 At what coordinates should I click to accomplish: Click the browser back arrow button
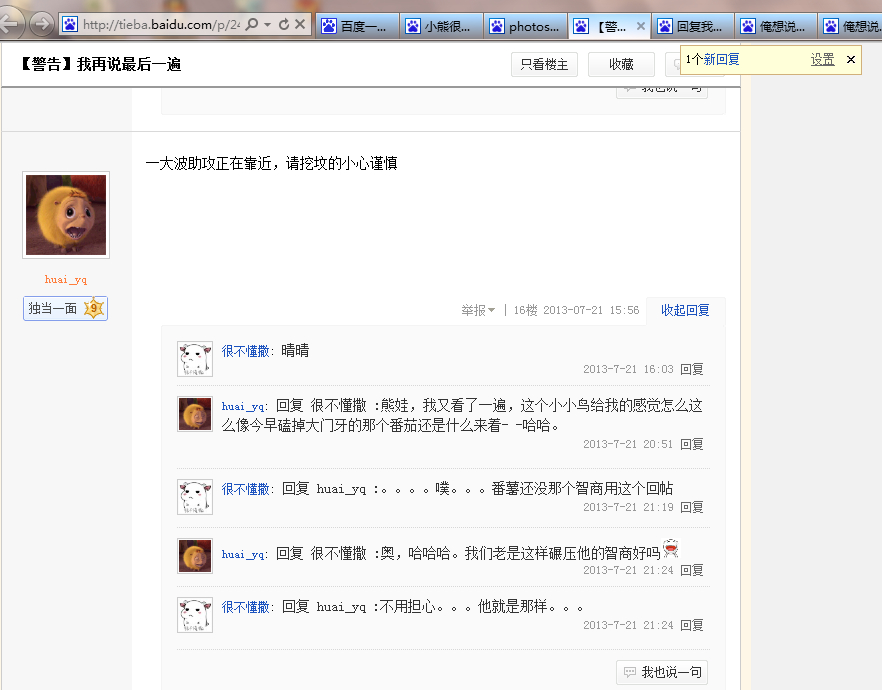(10, 24)
